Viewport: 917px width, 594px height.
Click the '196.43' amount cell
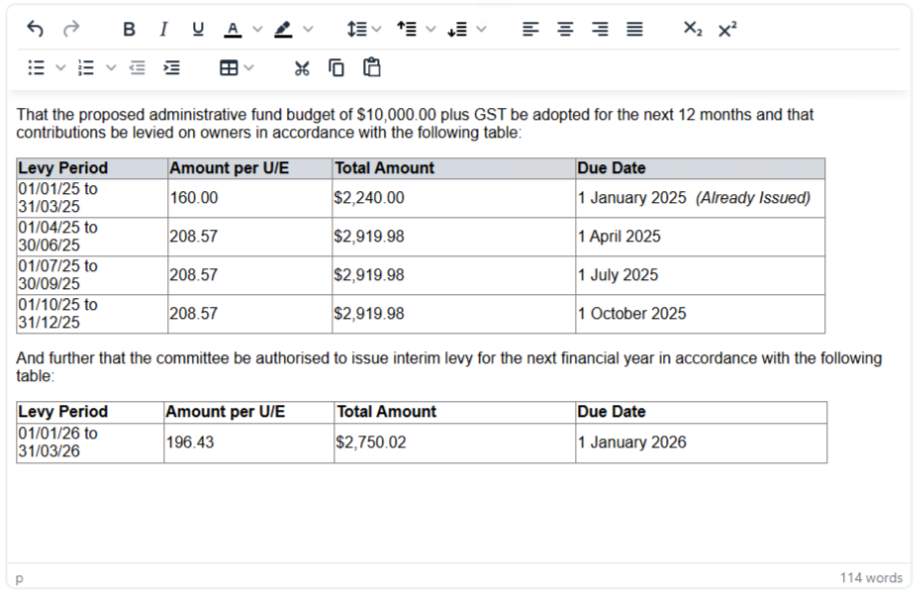point(249,443)
